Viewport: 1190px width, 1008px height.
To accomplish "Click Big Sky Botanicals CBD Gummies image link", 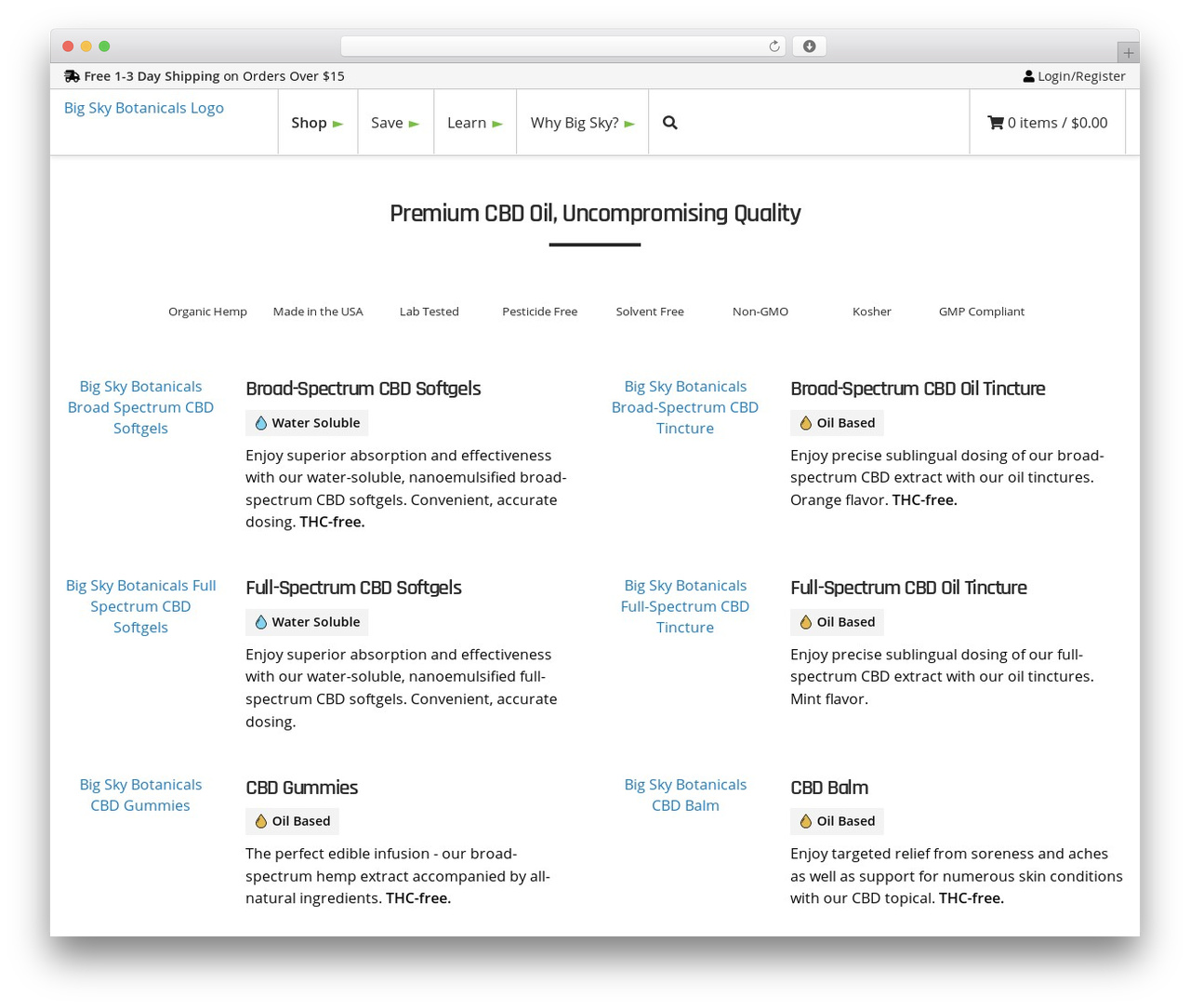I will click(140, 795).
